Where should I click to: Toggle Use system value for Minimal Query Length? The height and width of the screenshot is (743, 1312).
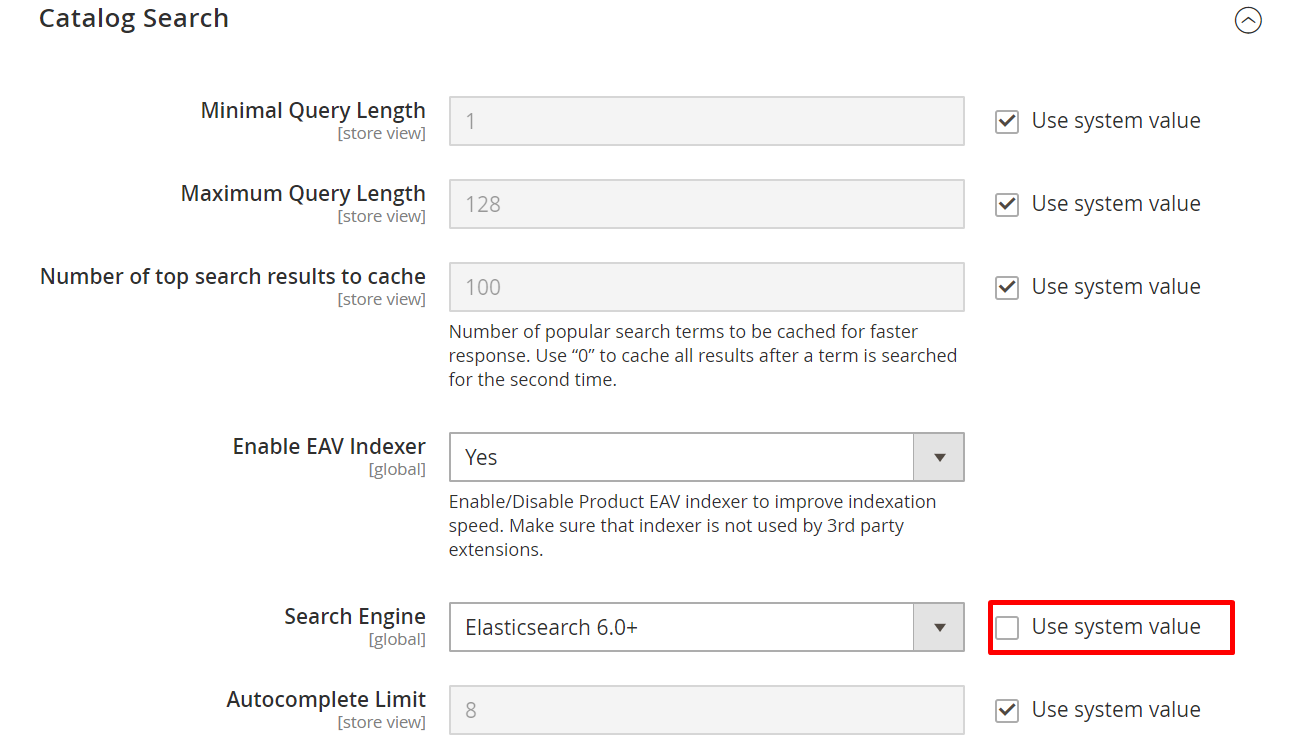point(1006,121)
